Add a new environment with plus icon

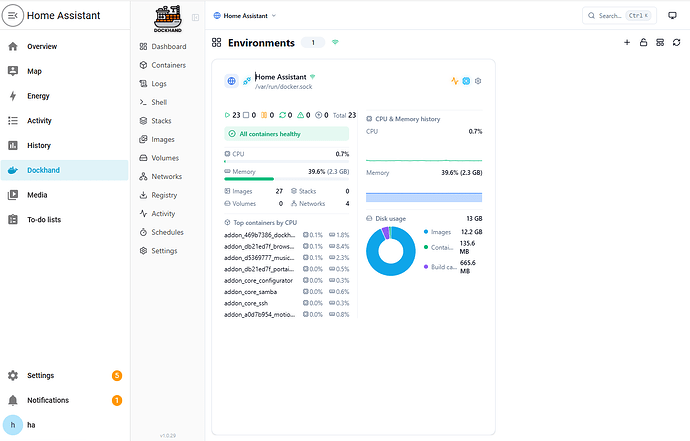627,43
